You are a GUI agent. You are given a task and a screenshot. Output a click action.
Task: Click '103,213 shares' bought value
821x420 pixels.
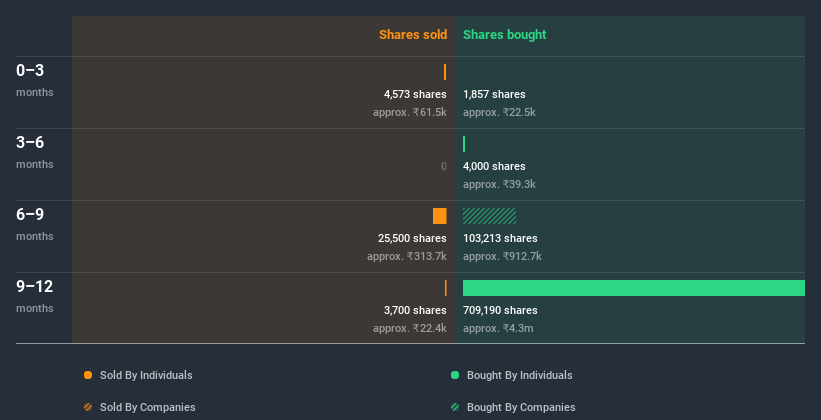[500, 238]
